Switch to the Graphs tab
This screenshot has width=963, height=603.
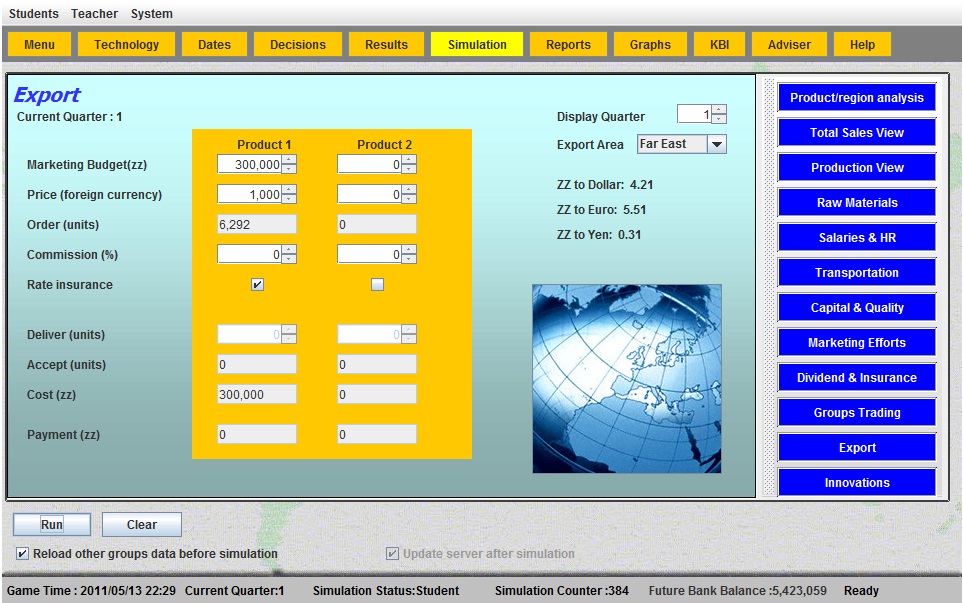(x=650, y=44)
